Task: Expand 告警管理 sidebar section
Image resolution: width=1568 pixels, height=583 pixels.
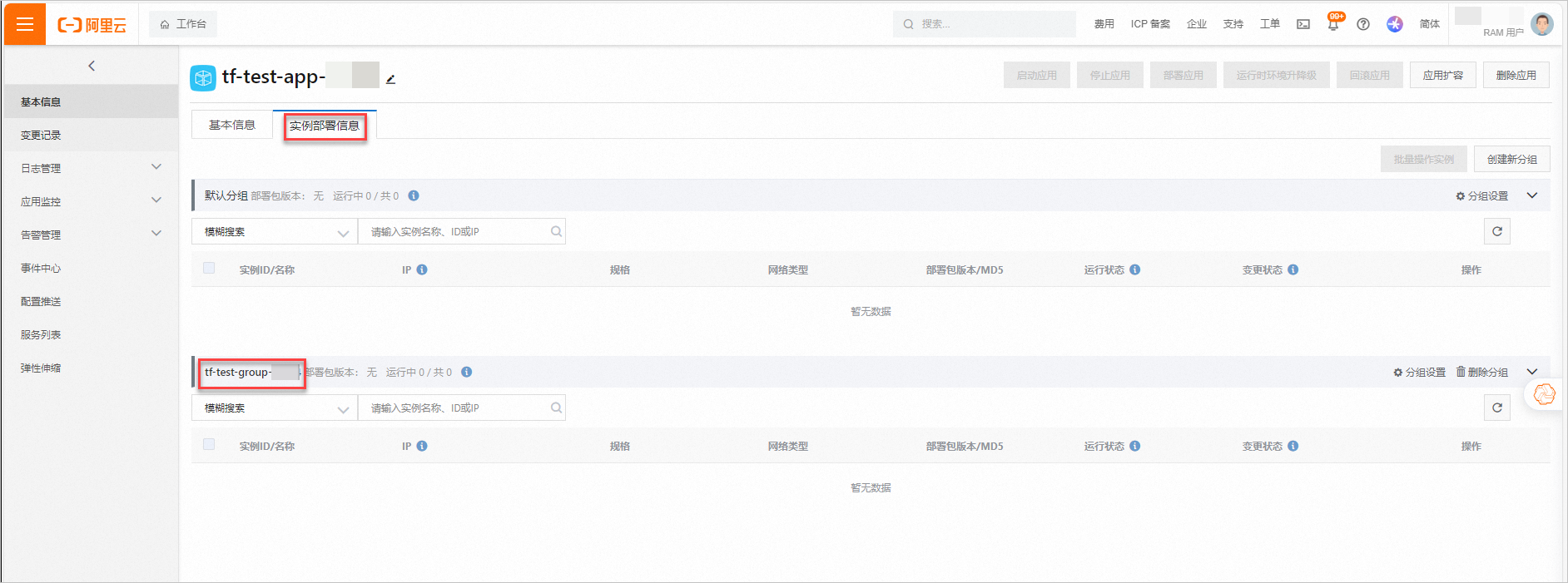Action: click(x=91, y=235)
